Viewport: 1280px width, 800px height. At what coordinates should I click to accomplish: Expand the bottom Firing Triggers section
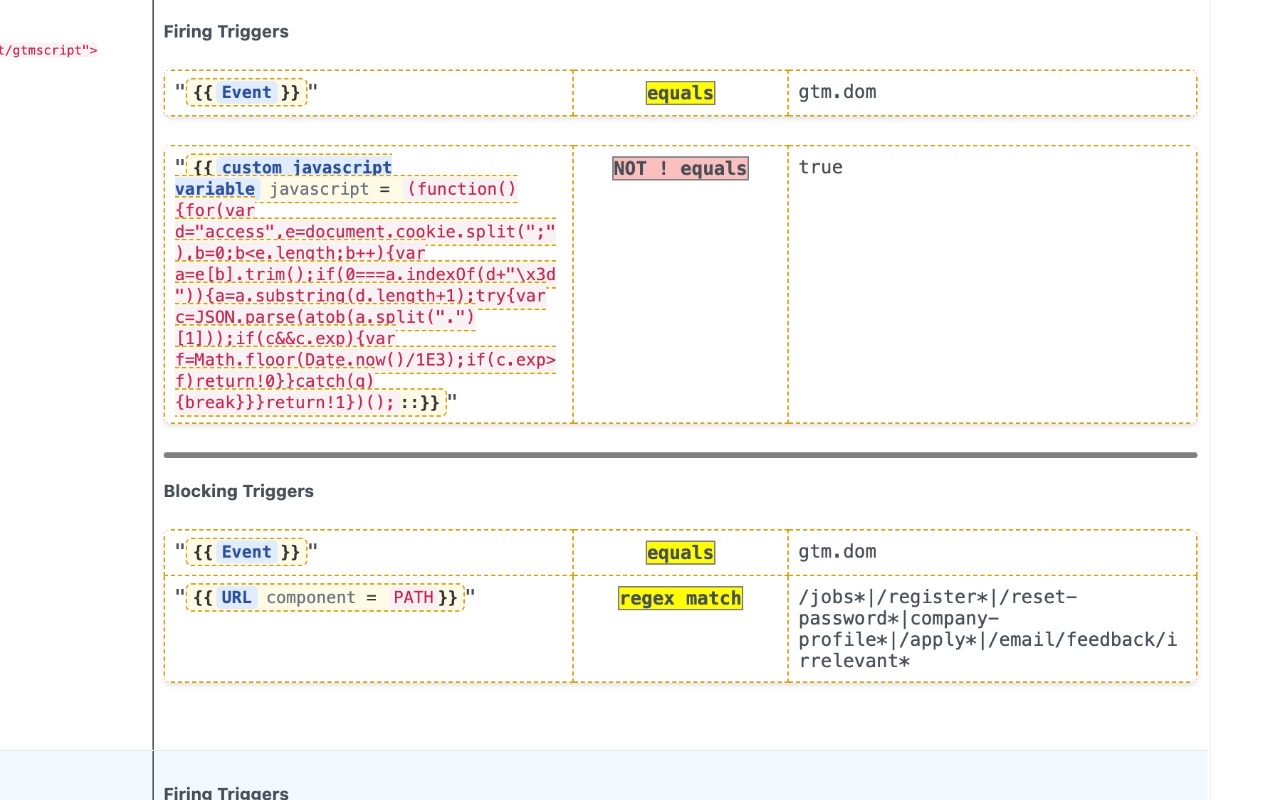[226, 792]
